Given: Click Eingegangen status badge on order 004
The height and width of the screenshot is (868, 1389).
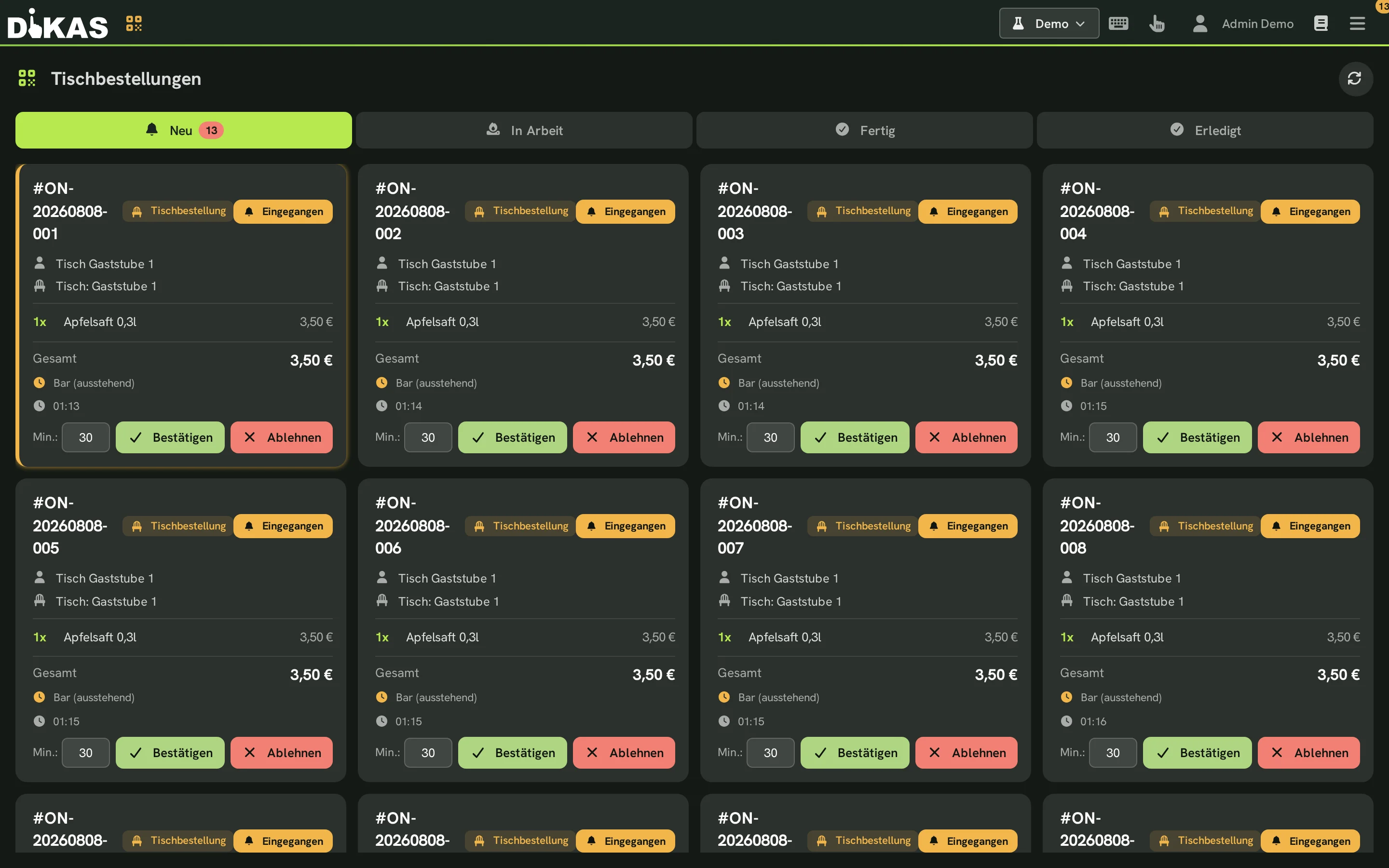Looking at the screenshot, I should click(1310, 211).
